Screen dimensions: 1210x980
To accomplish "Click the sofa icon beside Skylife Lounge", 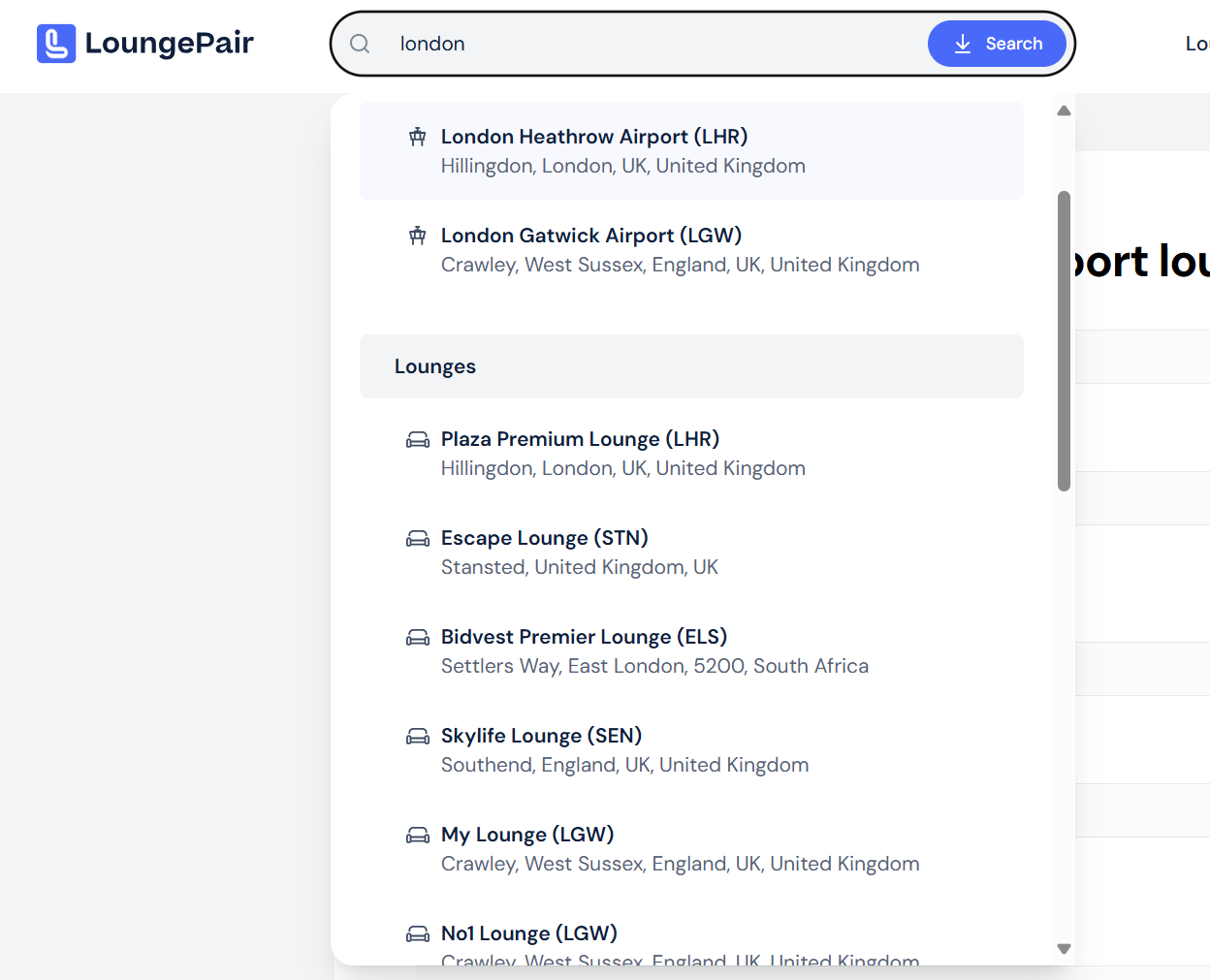I will point(418,737).
